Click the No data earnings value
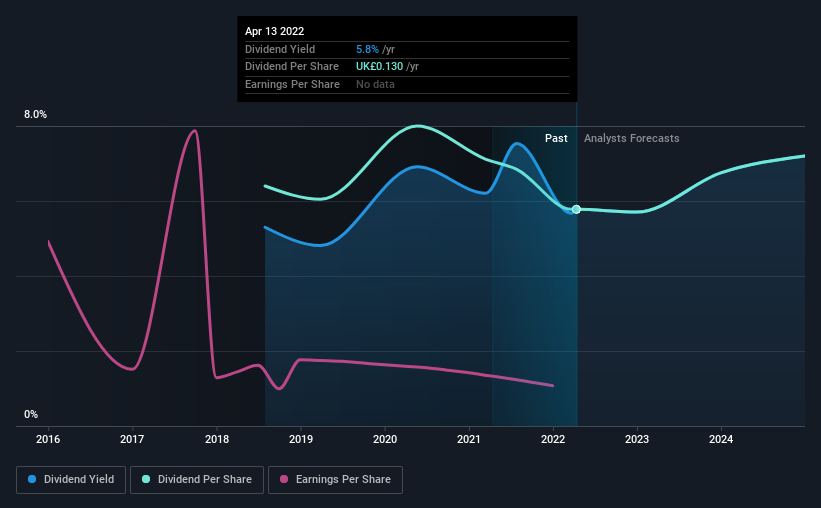This screenshot has width=821, height=508. (x=375, y=84)
